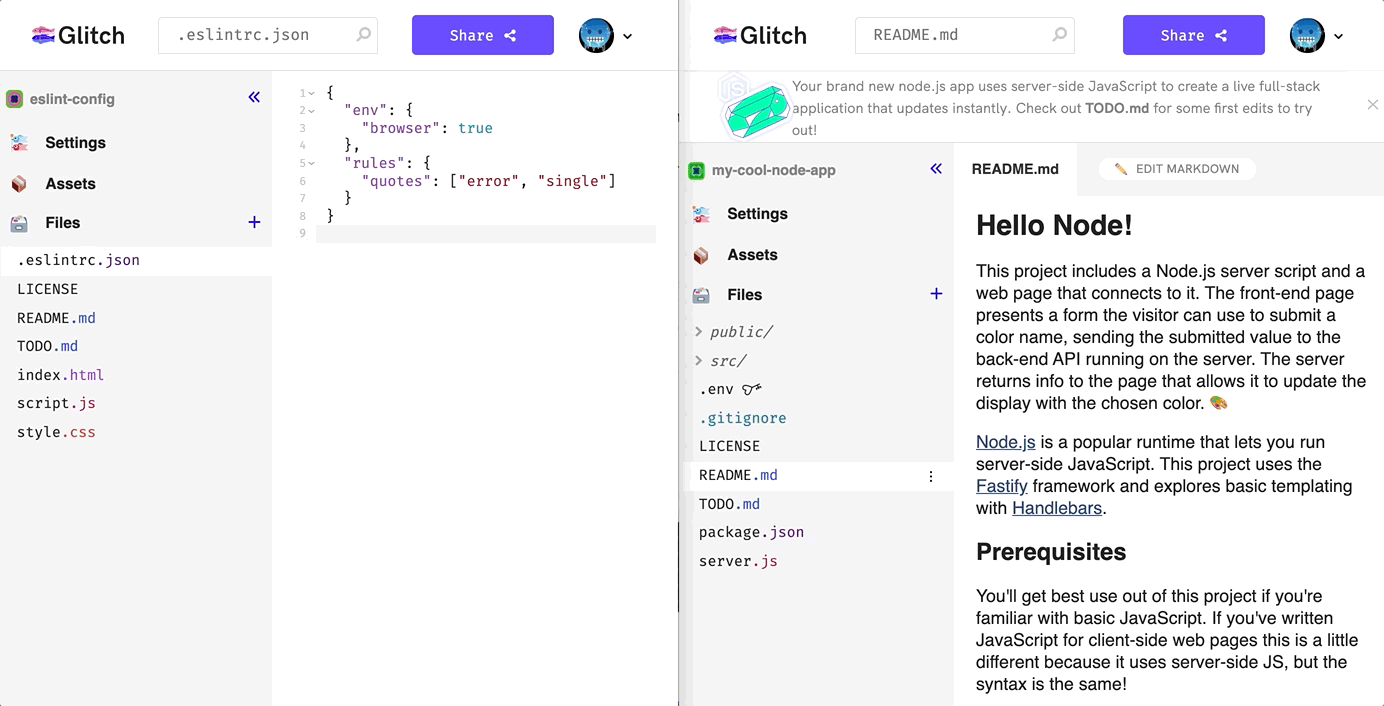Click search magnifier in README.md search box

1059,35
